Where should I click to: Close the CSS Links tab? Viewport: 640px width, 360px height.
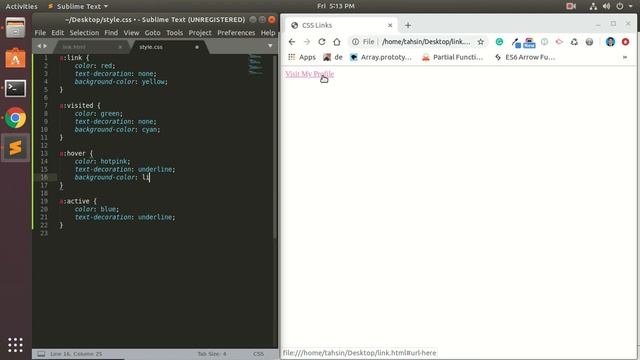[390, 25]
